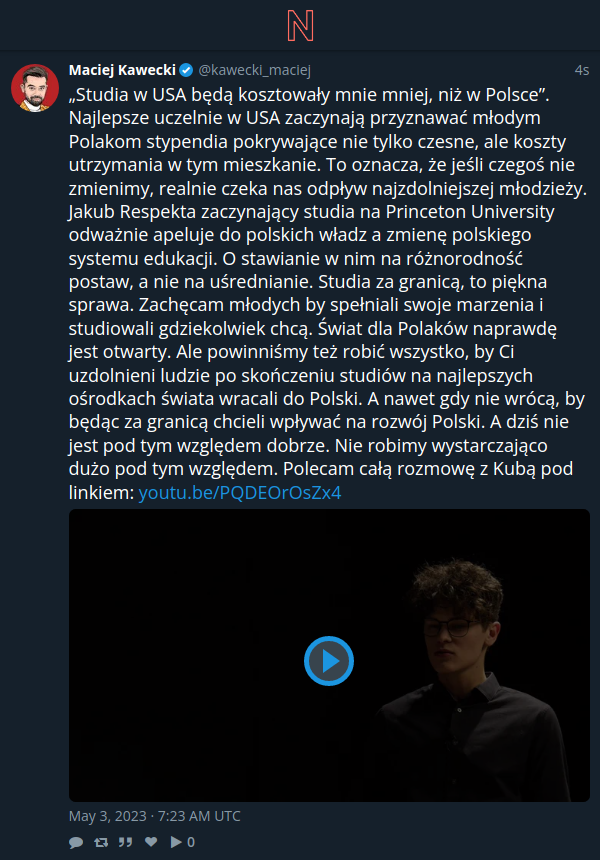
Task: Click the quote marks icon
Action: 126,842
